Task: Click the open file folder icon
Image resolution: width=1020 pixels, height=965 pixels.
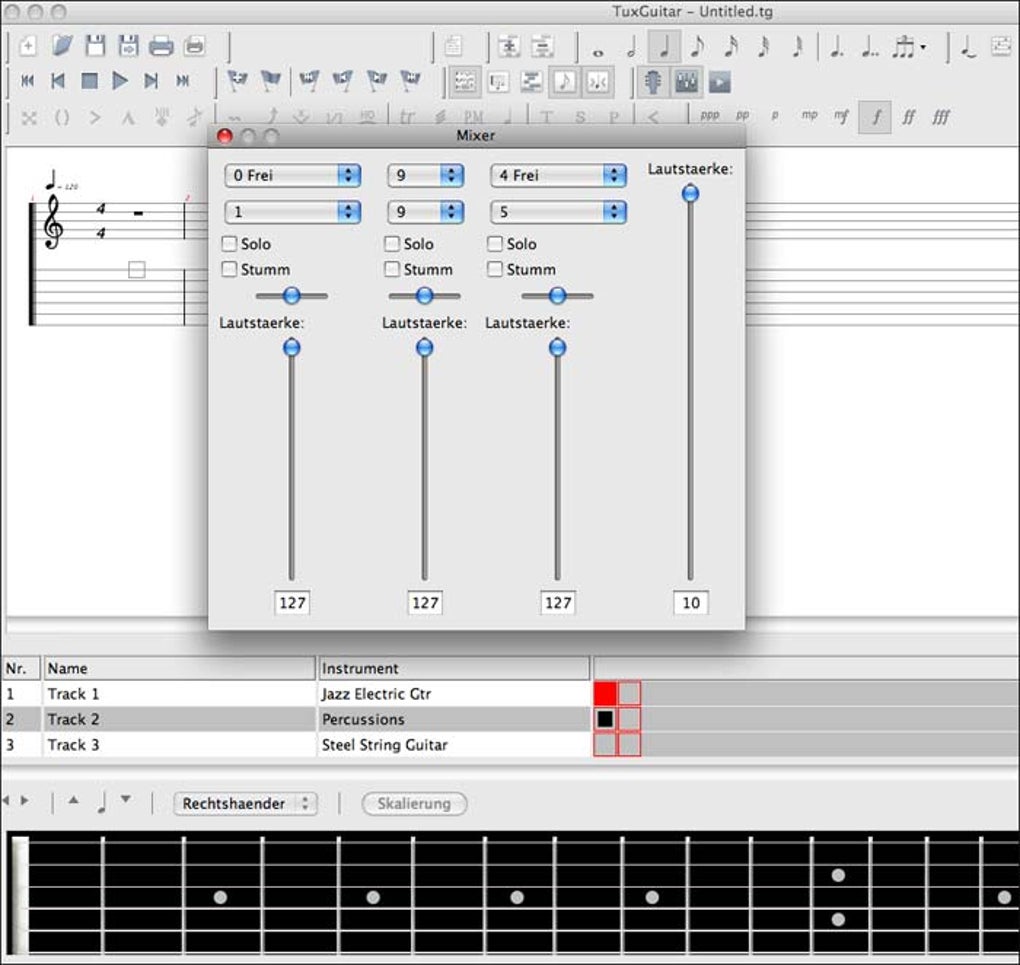Action: tap(62, 46)
